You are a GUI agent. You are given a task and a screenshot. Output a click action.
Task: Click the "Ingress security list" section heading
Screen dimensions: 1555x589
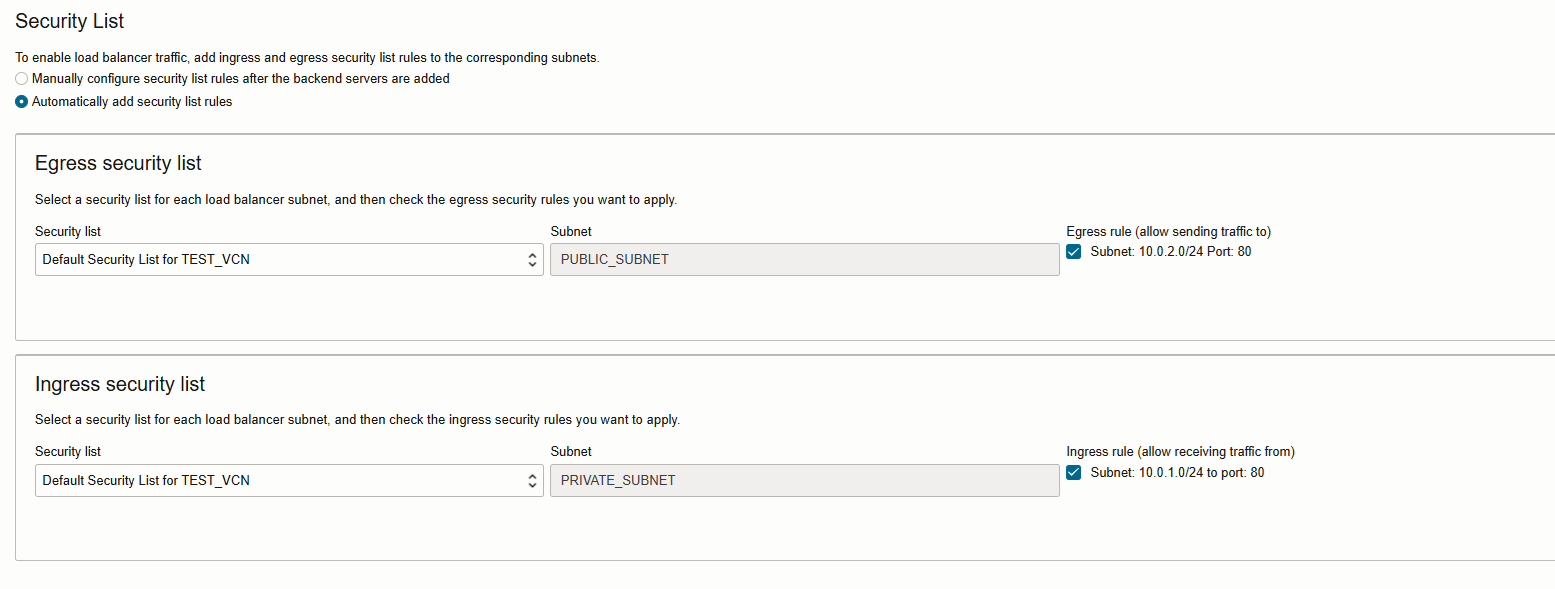tap(120, 384)
